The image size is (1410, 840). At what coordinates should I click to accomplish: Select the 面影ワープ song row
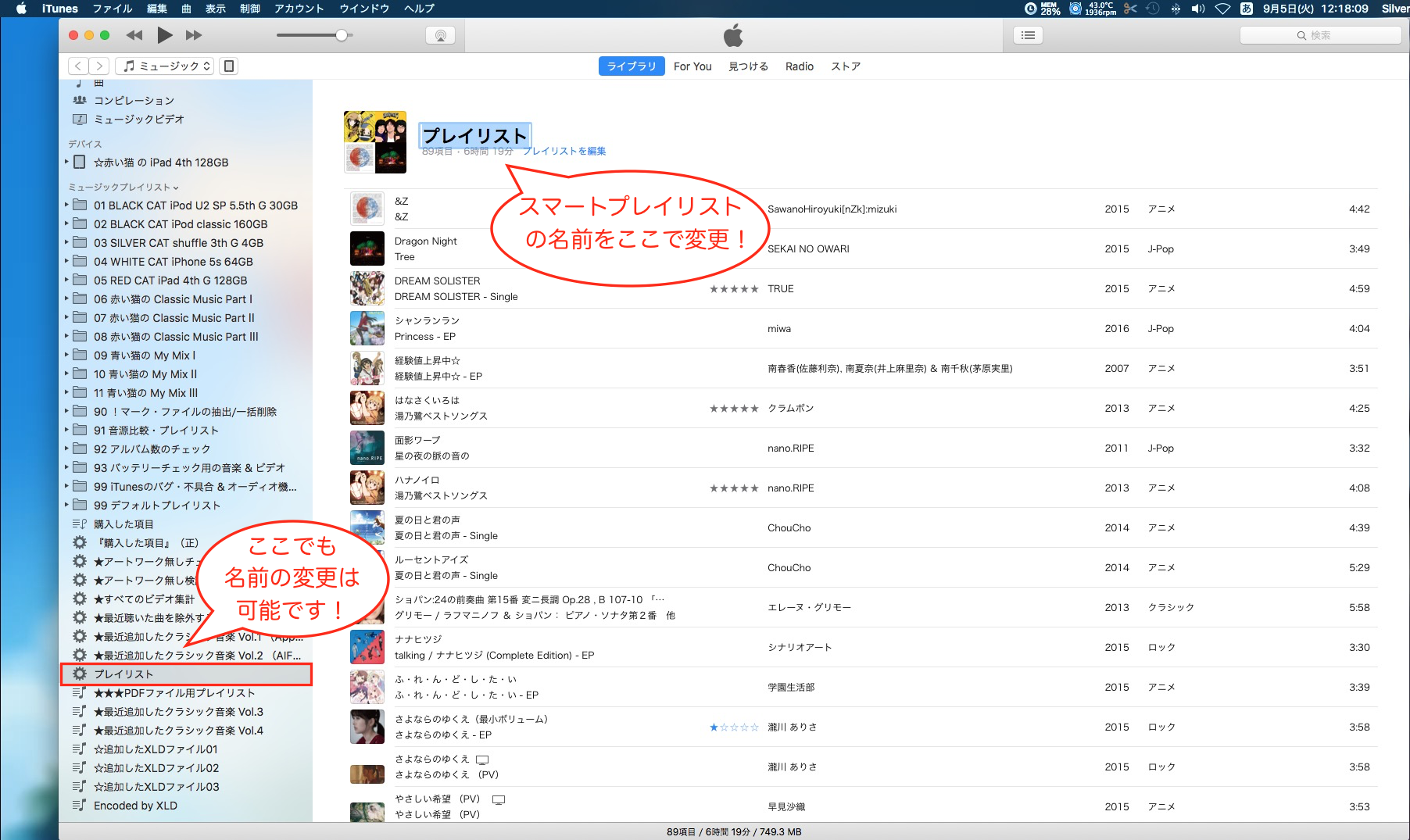860,448
